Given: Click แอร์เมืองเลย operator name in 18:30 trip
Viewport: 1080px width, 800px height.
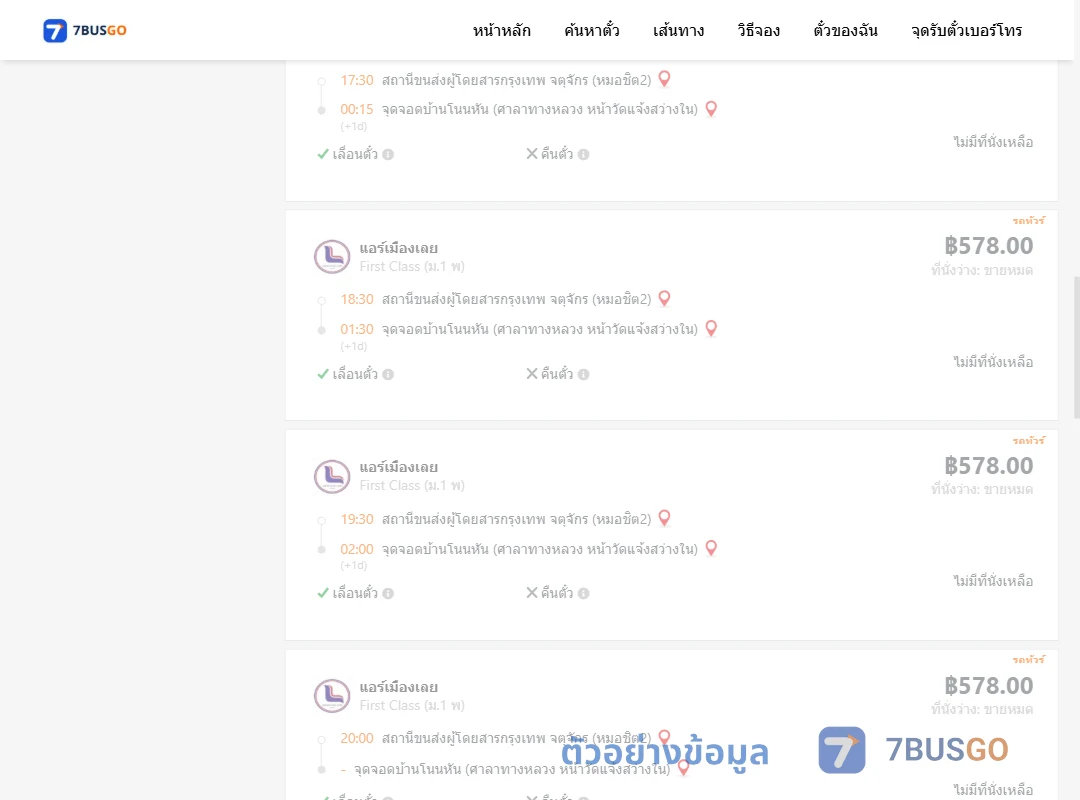Looking at the screenshot, I should coord(399,248).
